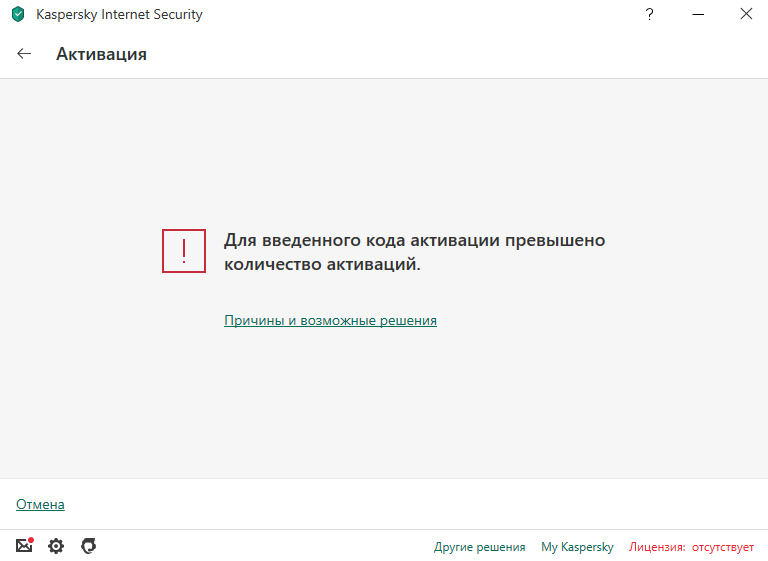Screen dimensions: 768x561
Task: Click the Отмена link
Action: (40, 504)
